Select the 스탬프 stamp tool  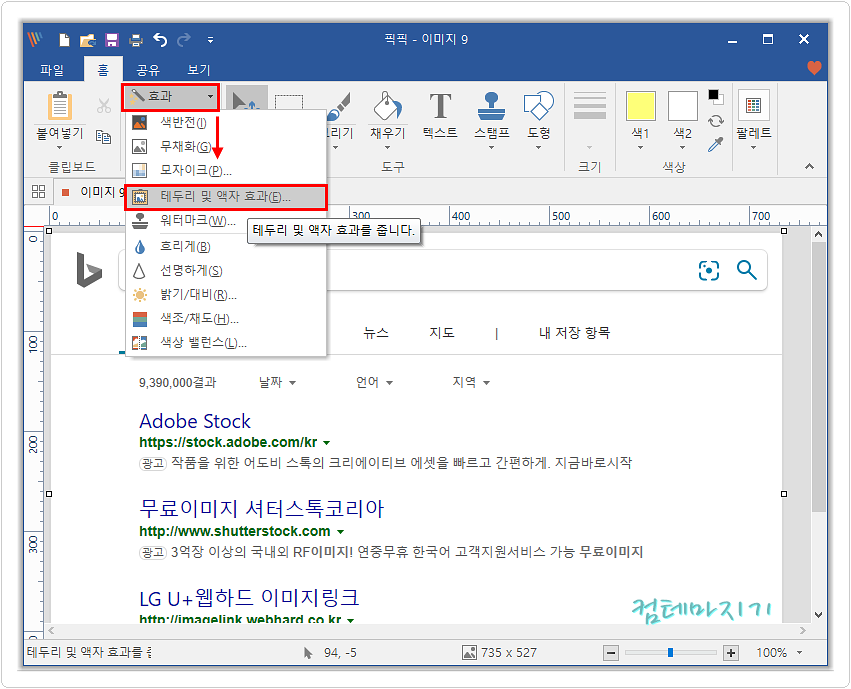click(492, 106)
